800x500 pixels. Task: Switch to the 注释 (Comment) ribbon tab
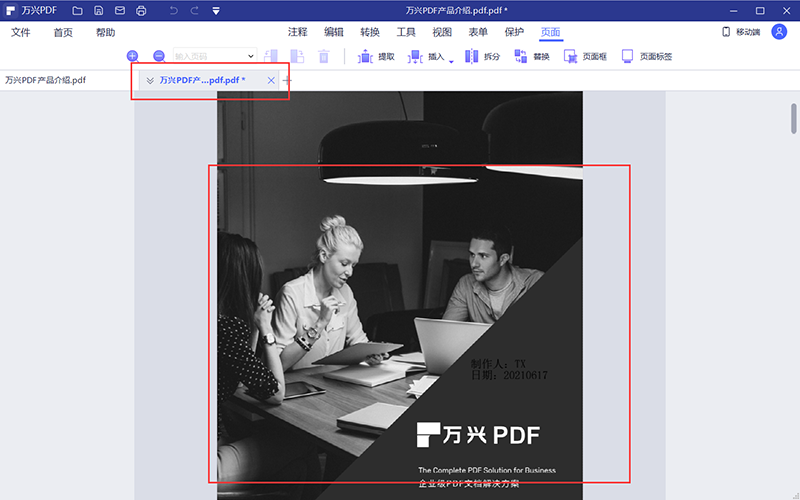coord(298,32)
